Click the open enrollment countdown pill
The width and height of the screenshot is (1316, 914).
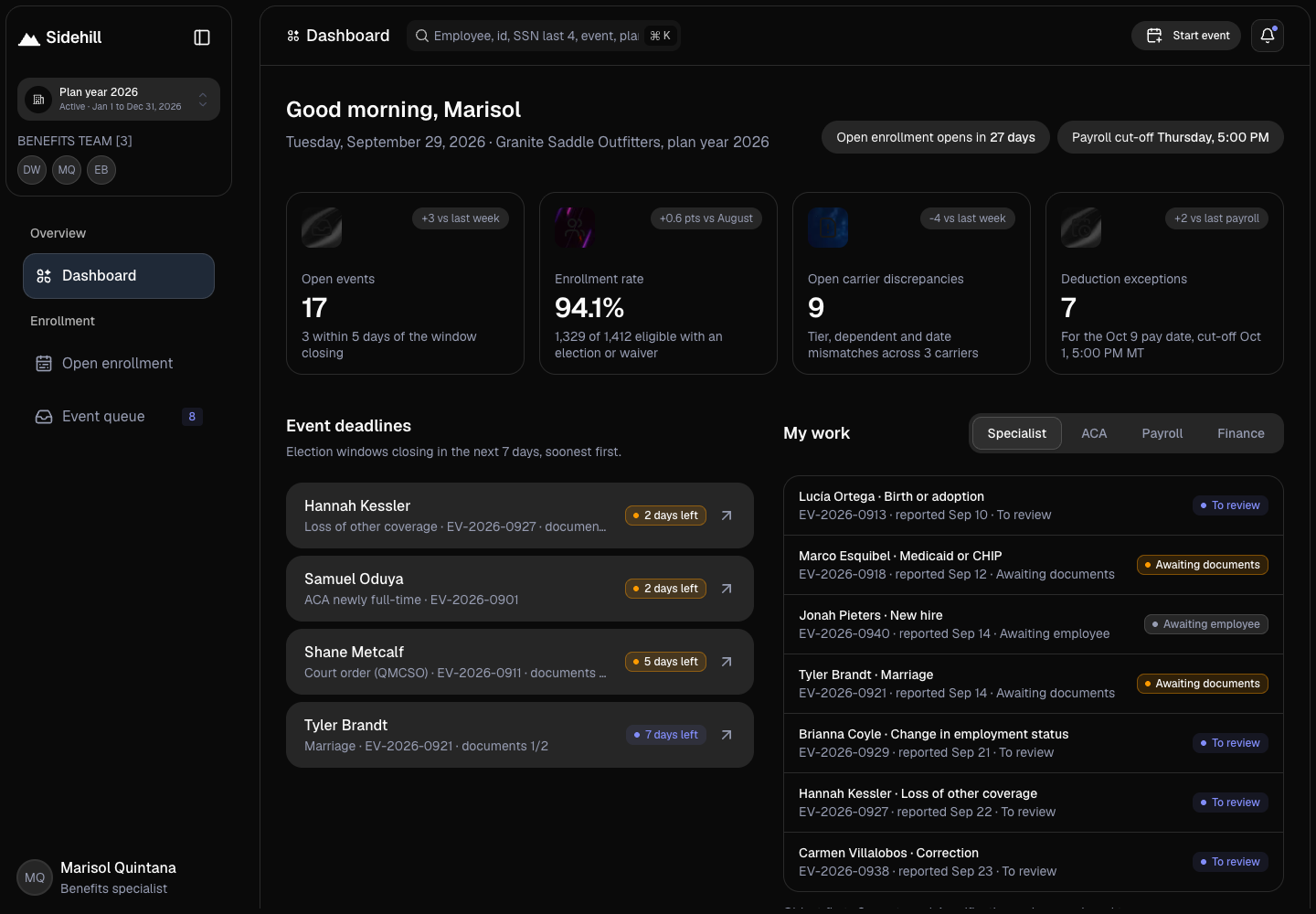936,137
